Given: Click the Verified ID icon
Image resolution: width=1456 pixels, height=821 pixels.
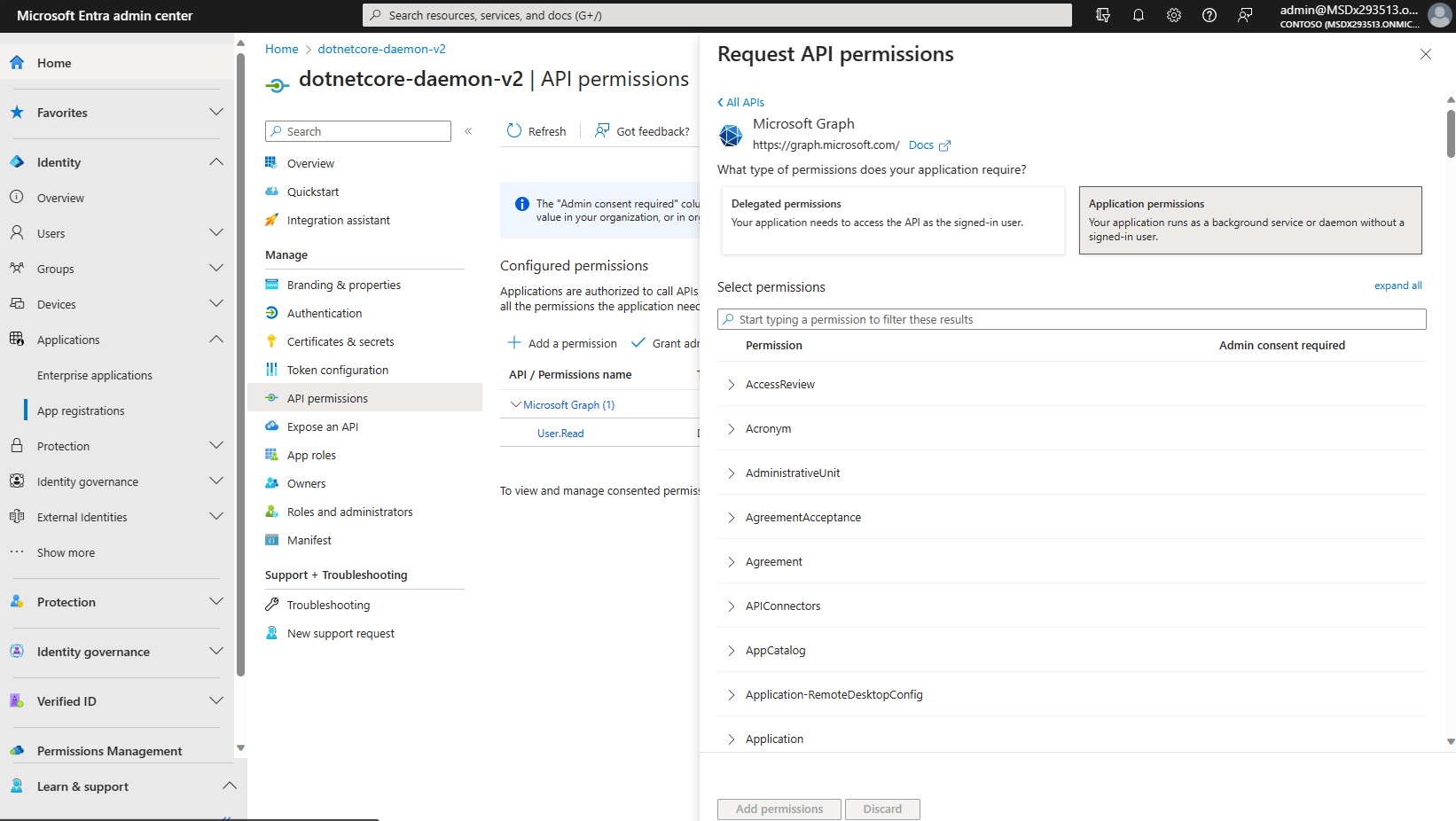Looking at the screenshot, I should pos(17,701).
